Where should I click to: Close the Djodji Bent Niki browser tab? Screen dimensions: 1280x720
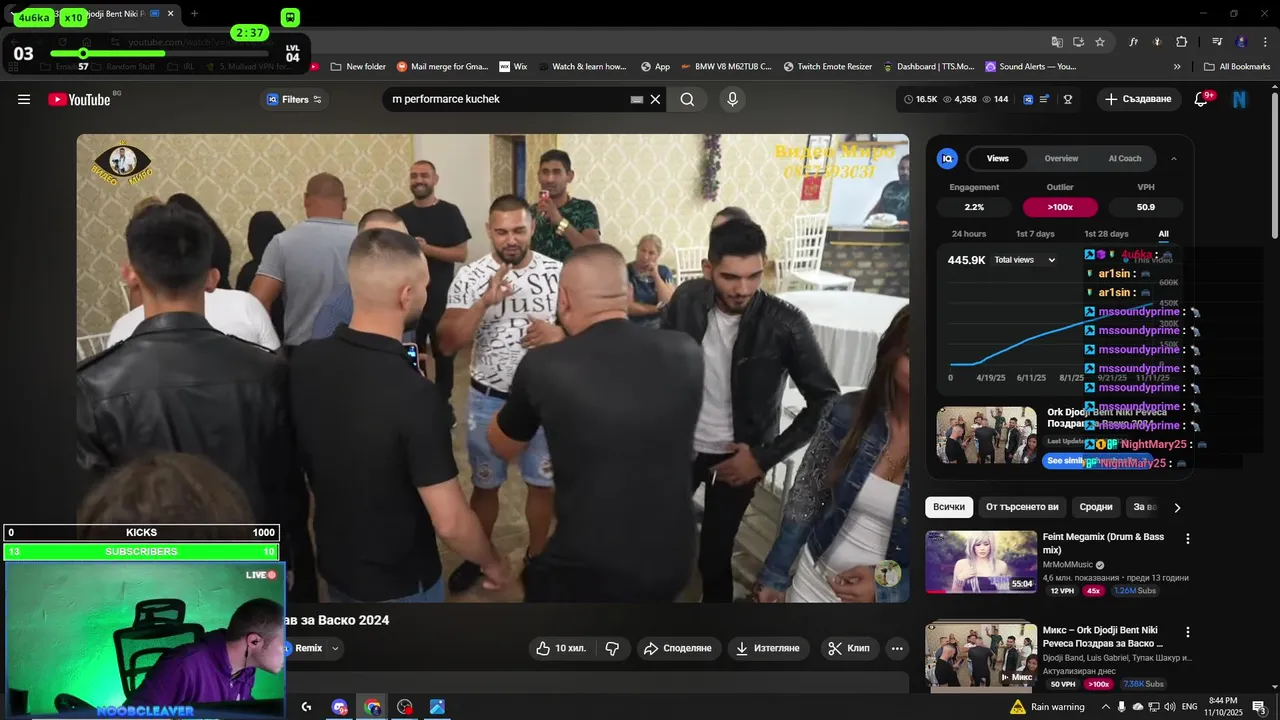click(171, 14)
